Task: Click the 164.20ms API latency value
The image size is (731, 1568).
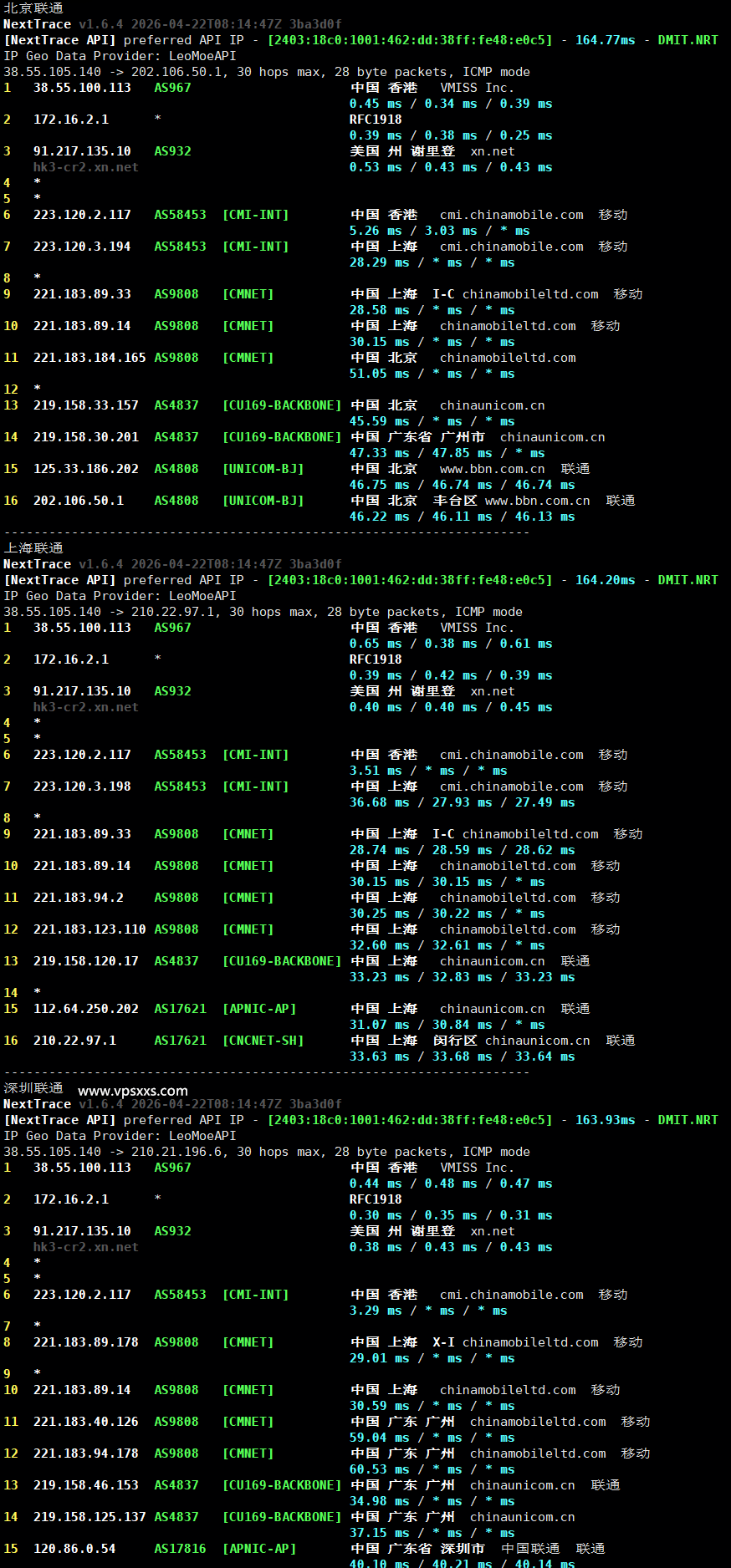Action: coord(605,580)
